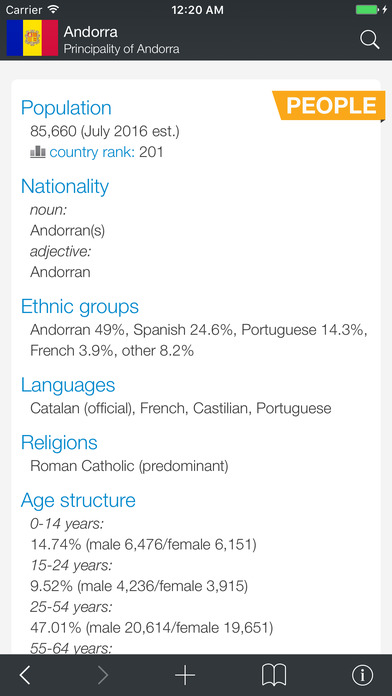The height and width of the screenshot is (696, 392).
Task: Open the country rank link
Action: click(x=92, y=152)
